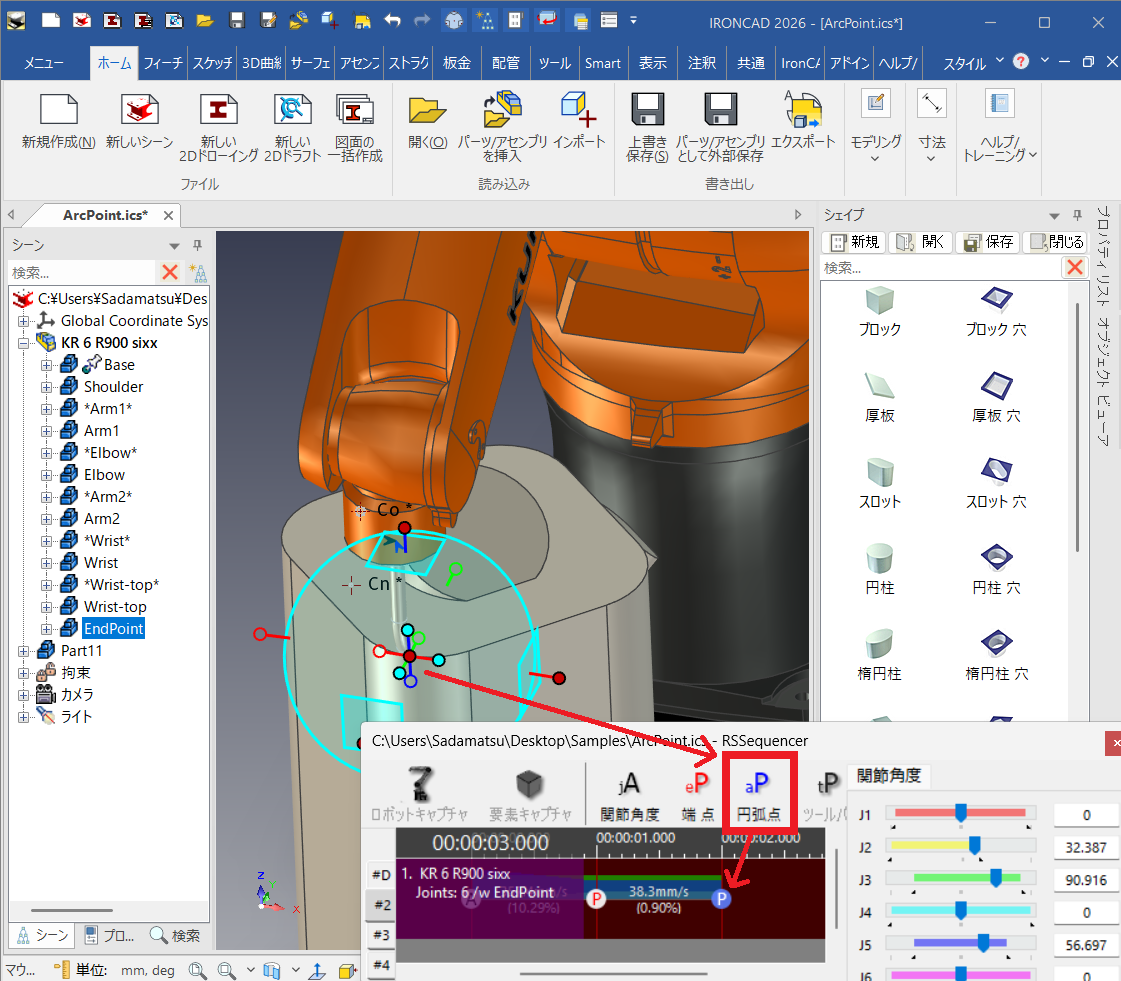Open the シーン panel options dropdown arrow
Image resolution: width=1121 pixels, height=981 pixels.
click(x=174, y=246)
